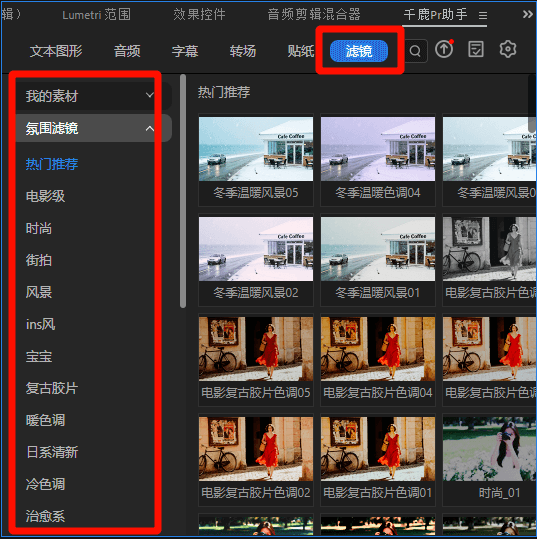
Task: Select the 复古胶片 category
Action: pos(52,388)
